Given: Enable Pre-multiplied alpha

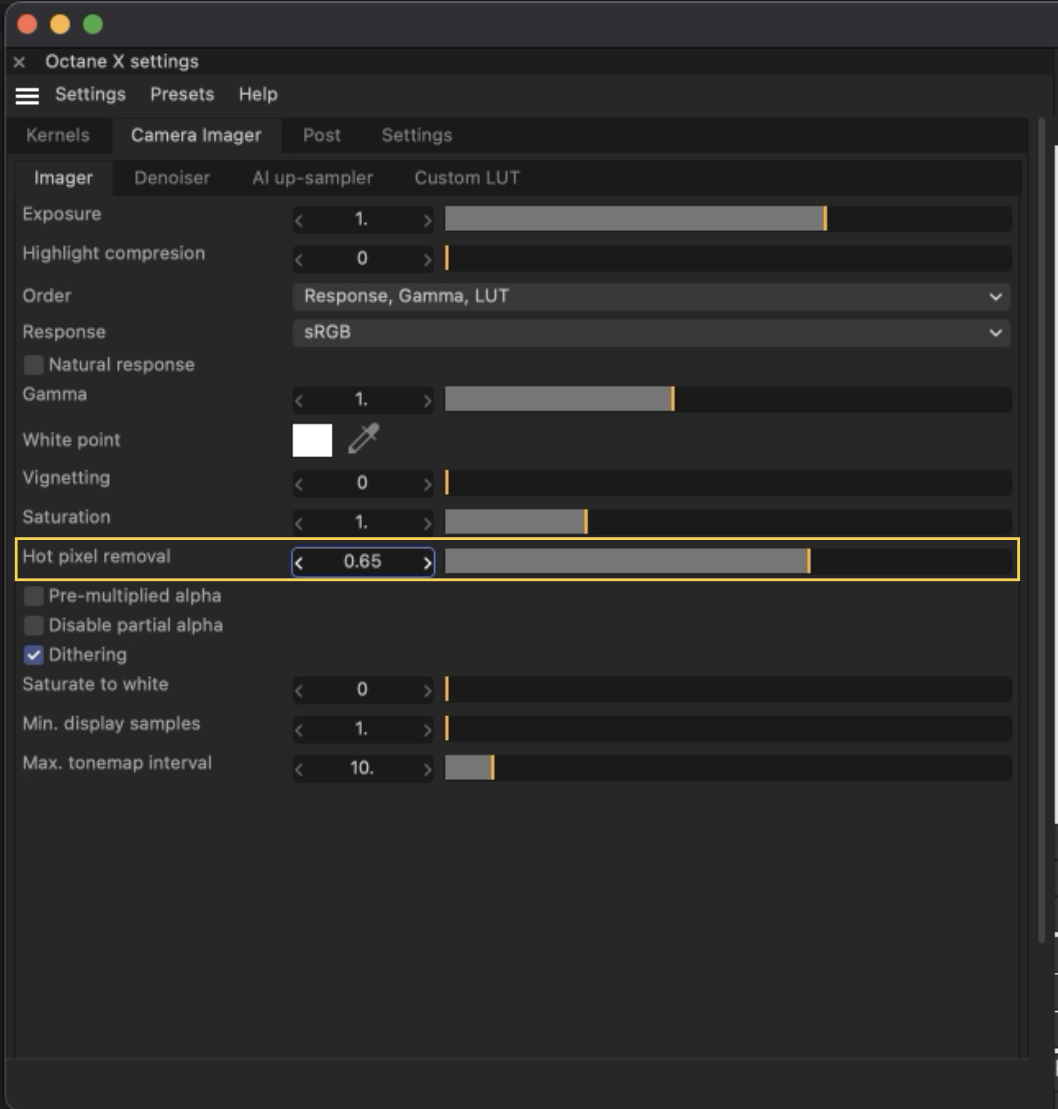Looking at the screenshot, I should (x=34, y=596).
